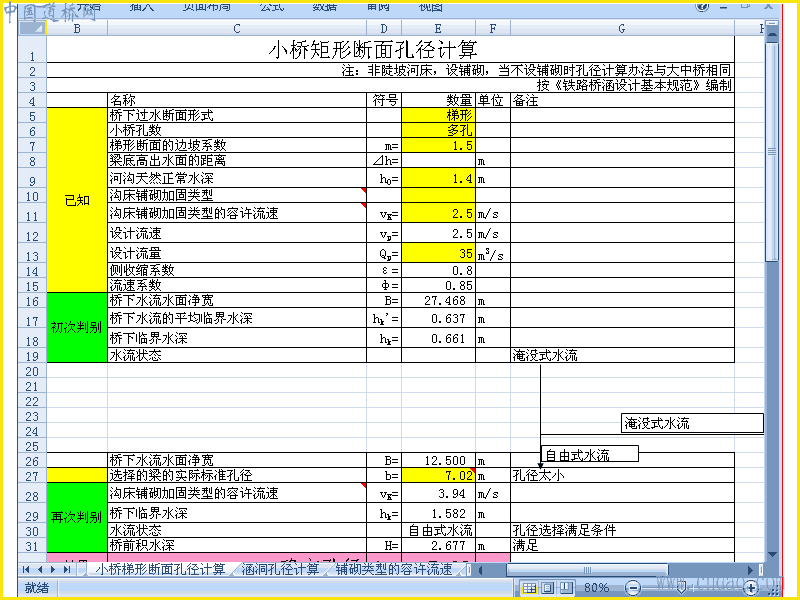The image size is (800, 600).
Task: Go to the first sheet using the navigation arrow
Action: coord(26,569)
